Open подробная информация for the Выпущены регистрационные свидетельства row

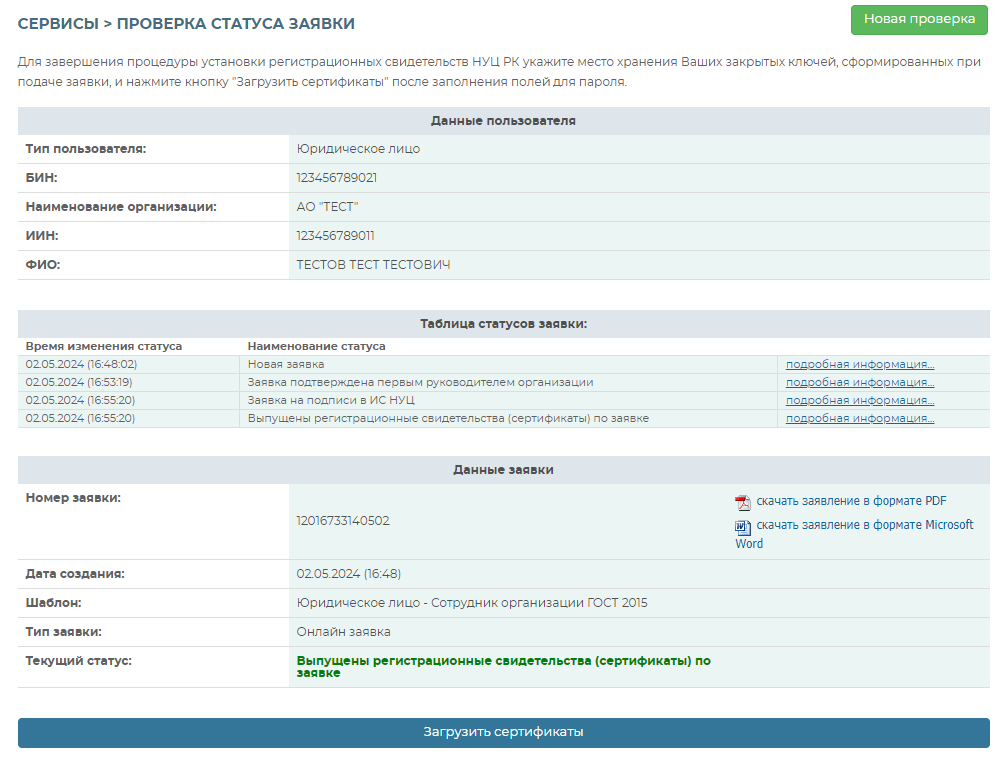[859, 418]
